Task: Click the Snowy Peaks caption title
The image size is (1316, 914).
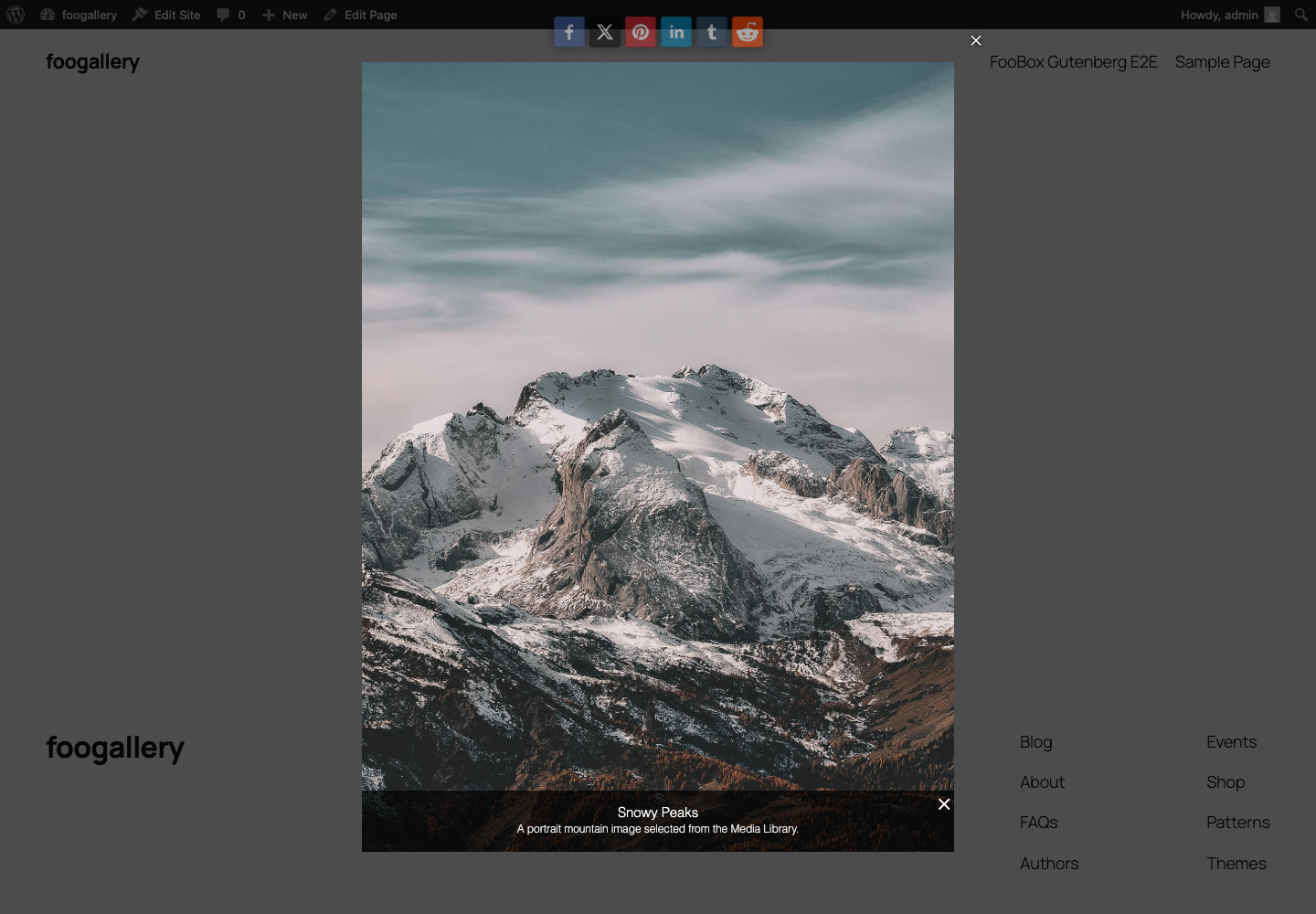Action: tap(658, 813)
